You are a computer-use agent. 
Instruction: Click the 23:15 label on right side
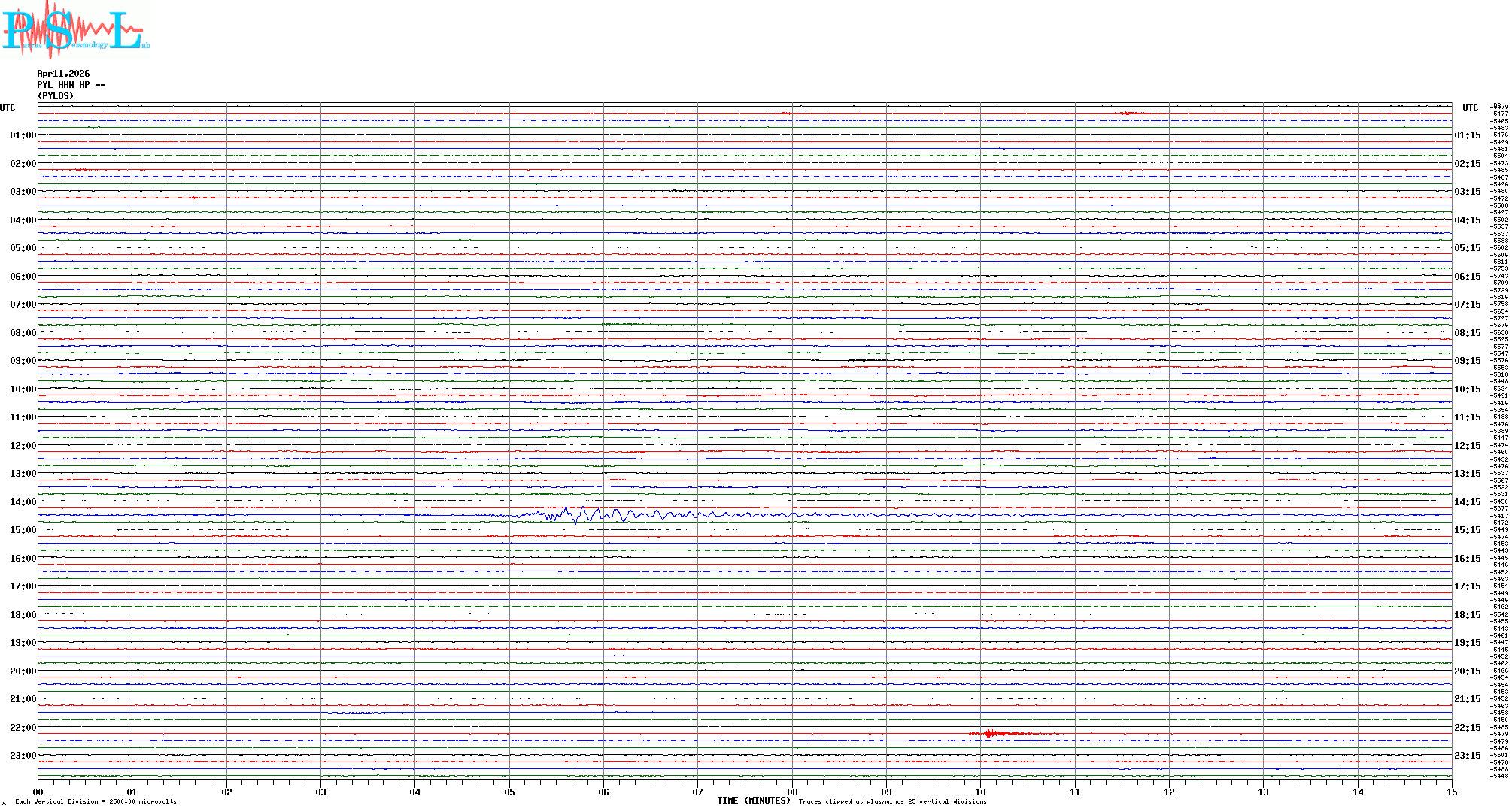(1467, 756)
